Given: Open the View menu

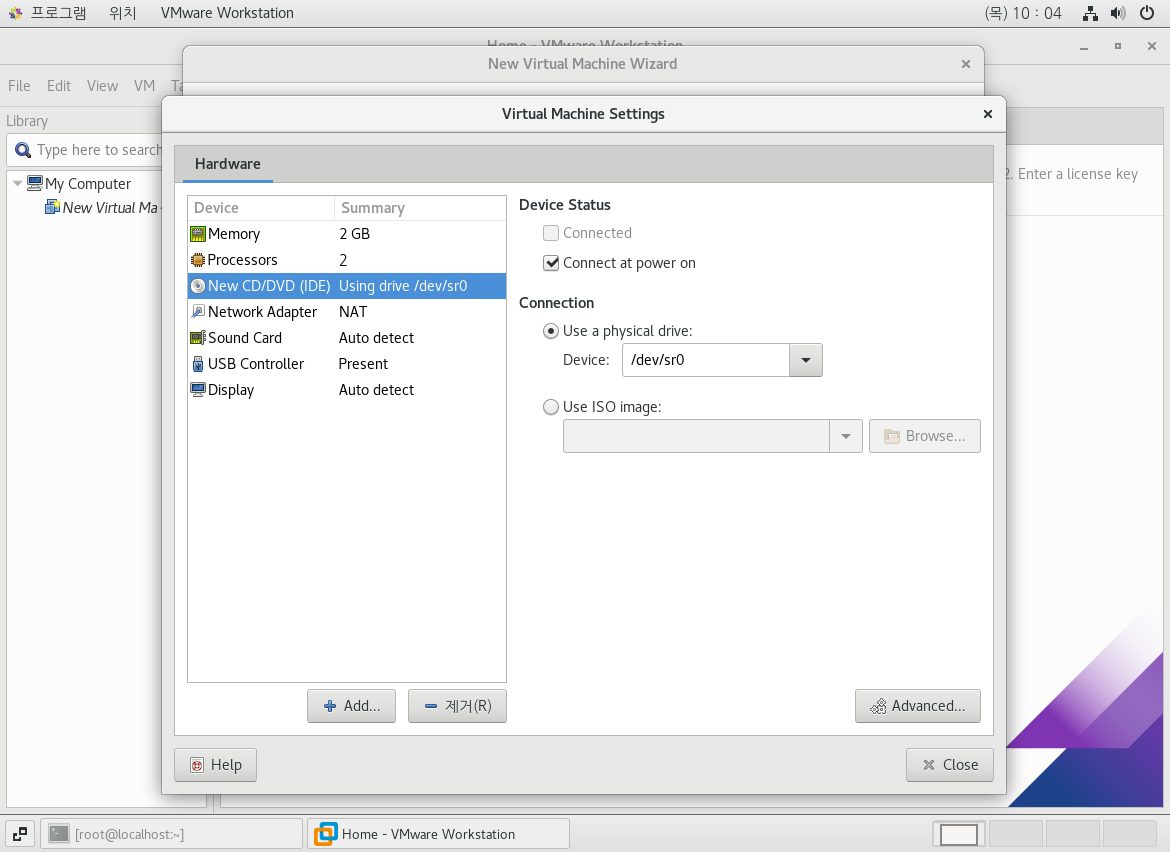Looking at the screenshot, I should click(102, 86).
